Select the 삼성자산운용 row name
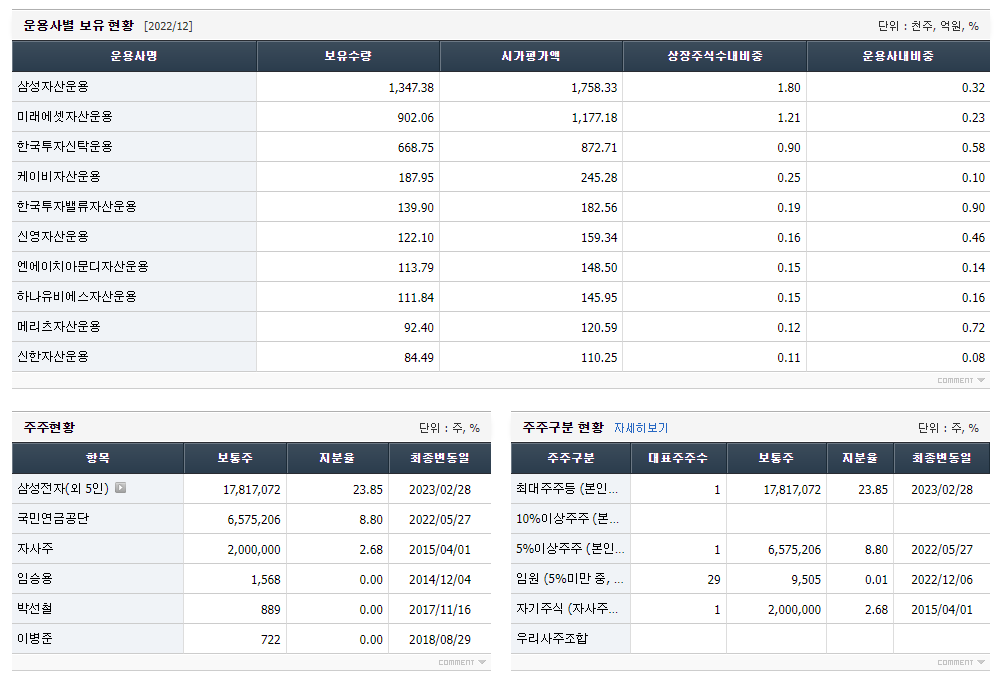The image size is (996, 676). [53, 86]
